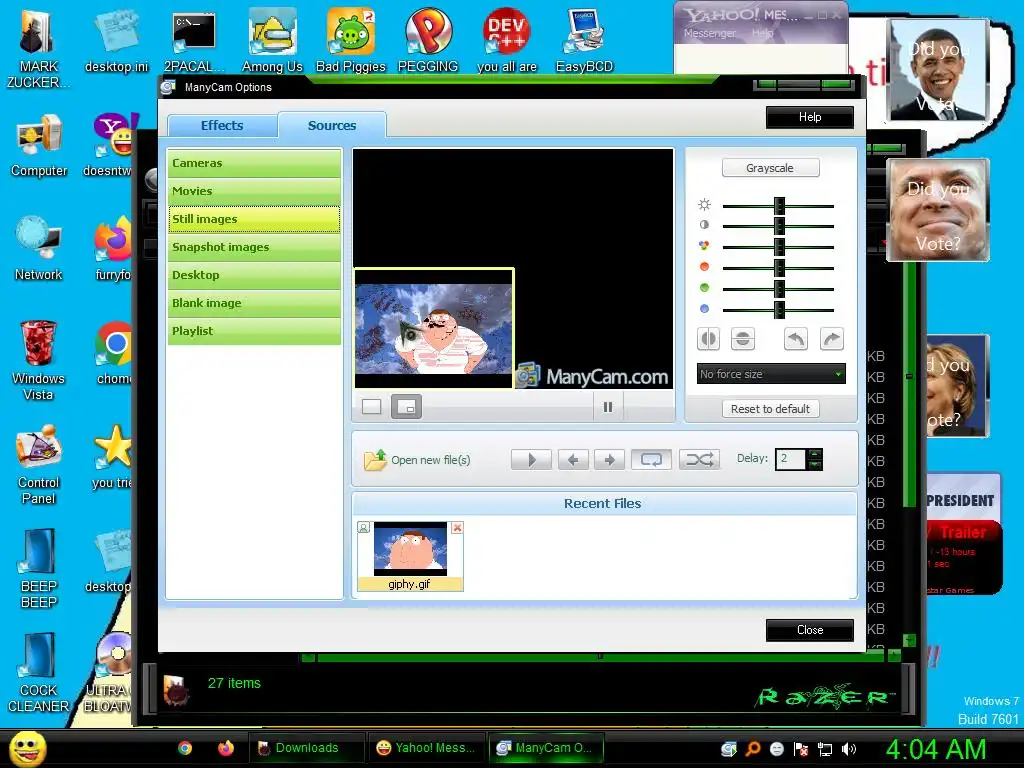This screenshot has width=1024, height=768.
Task: Switch to Yahoo! Messenger taskbar button
Action: click(x=428, y=748)
